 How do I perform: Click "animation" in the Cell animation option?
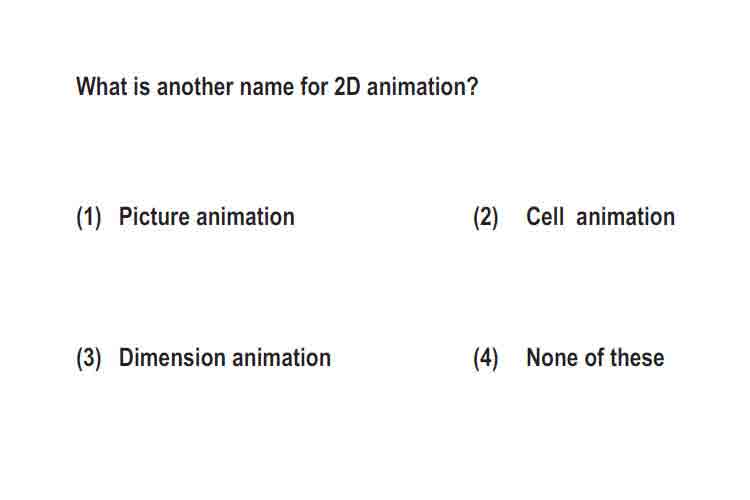626,217
